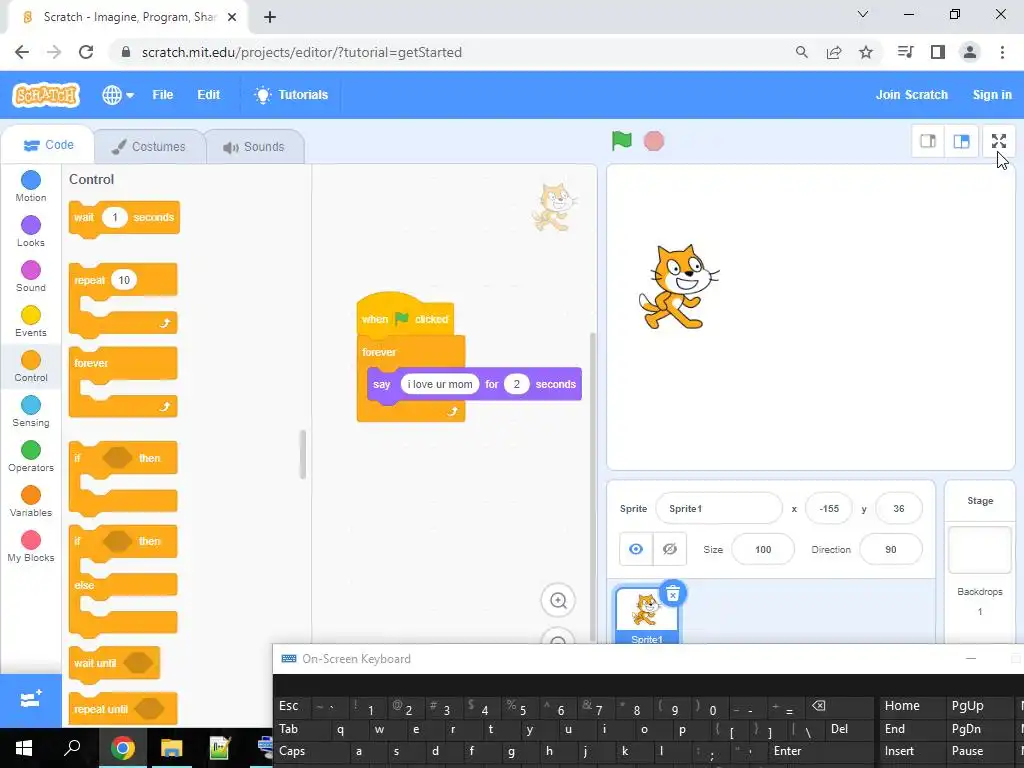Open Windows taskbar search
Viewport: 1024px width, 768px height.
pyautogui.click(x=72, y=748)
